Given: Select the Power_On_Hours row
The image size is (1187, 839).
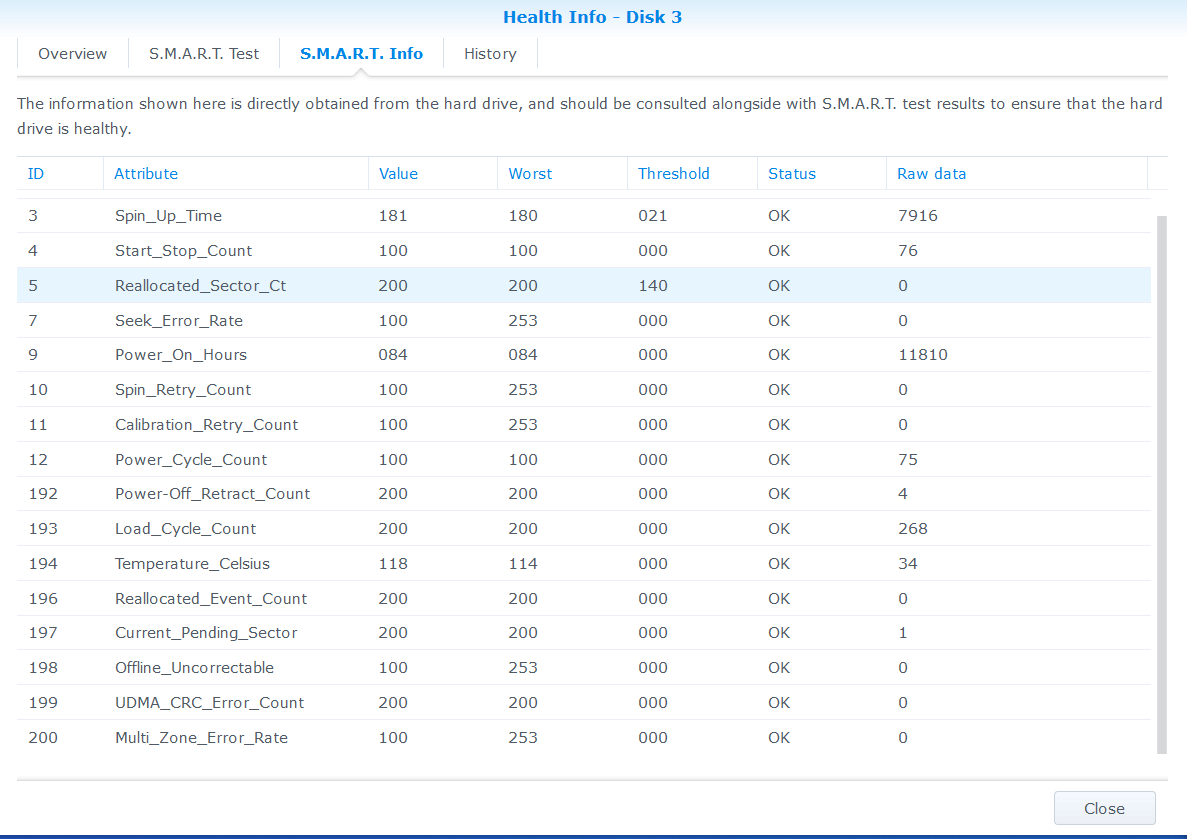Looking at the screenshot, I should coord(584,354).
